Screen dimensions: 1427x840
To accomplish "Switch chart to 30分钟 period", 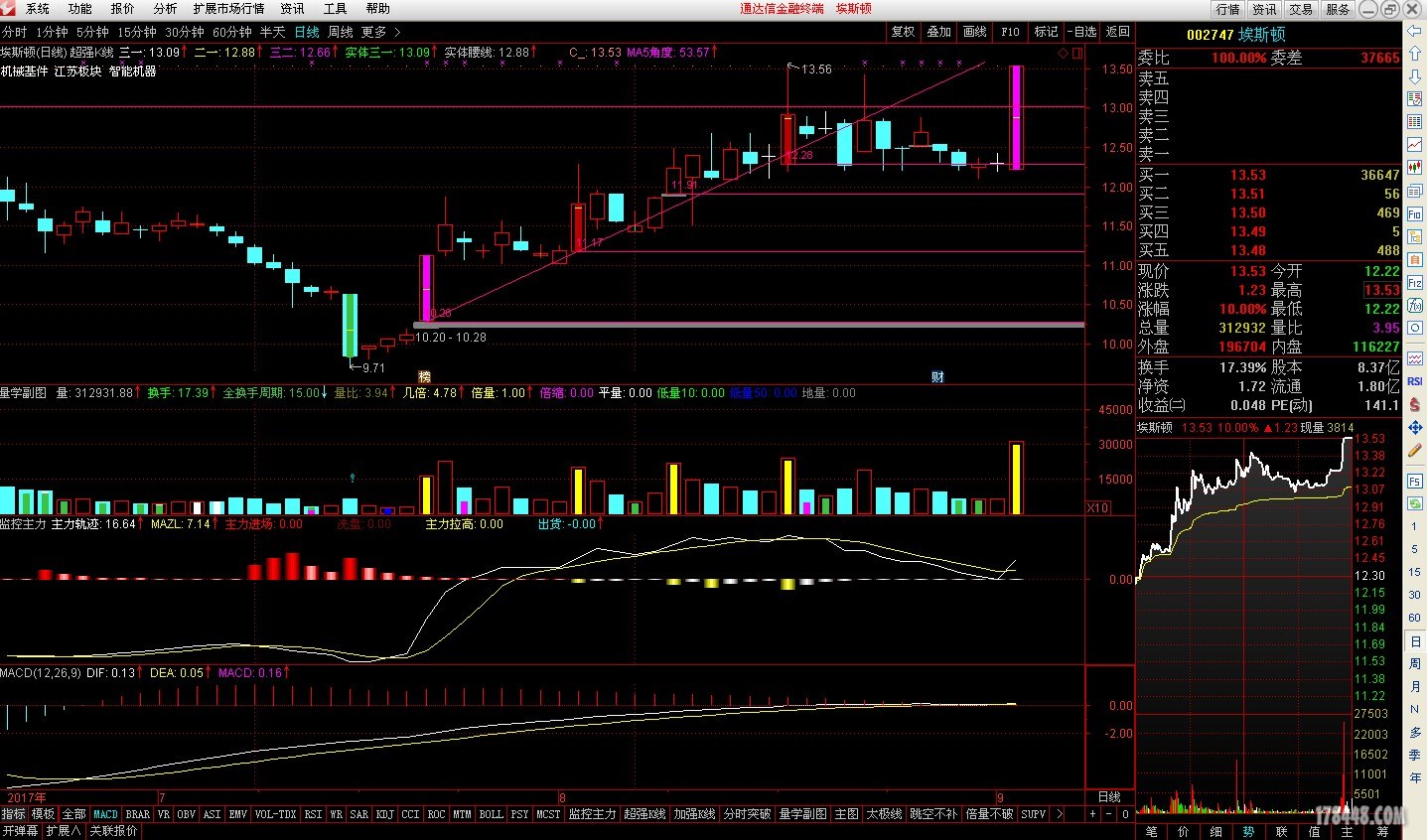I will tap(185, 32).
